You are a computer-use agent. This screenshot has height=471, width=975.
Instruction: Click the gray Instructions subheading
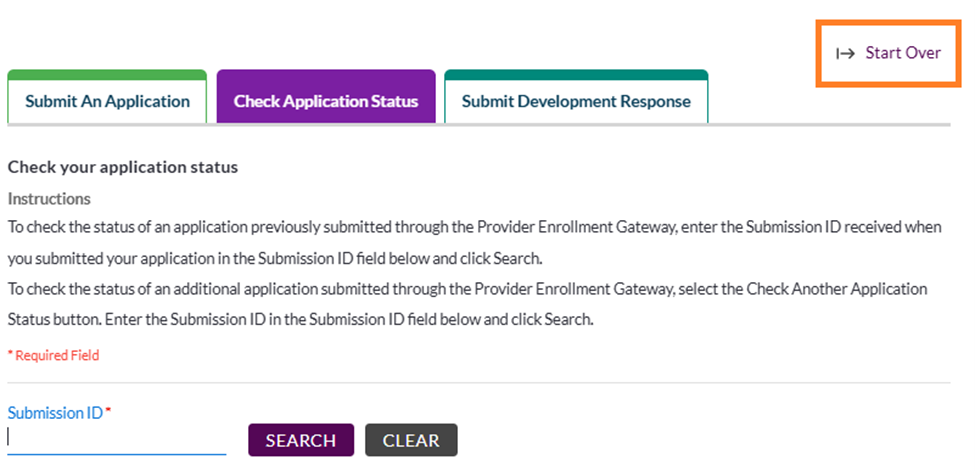pos(49,199)
